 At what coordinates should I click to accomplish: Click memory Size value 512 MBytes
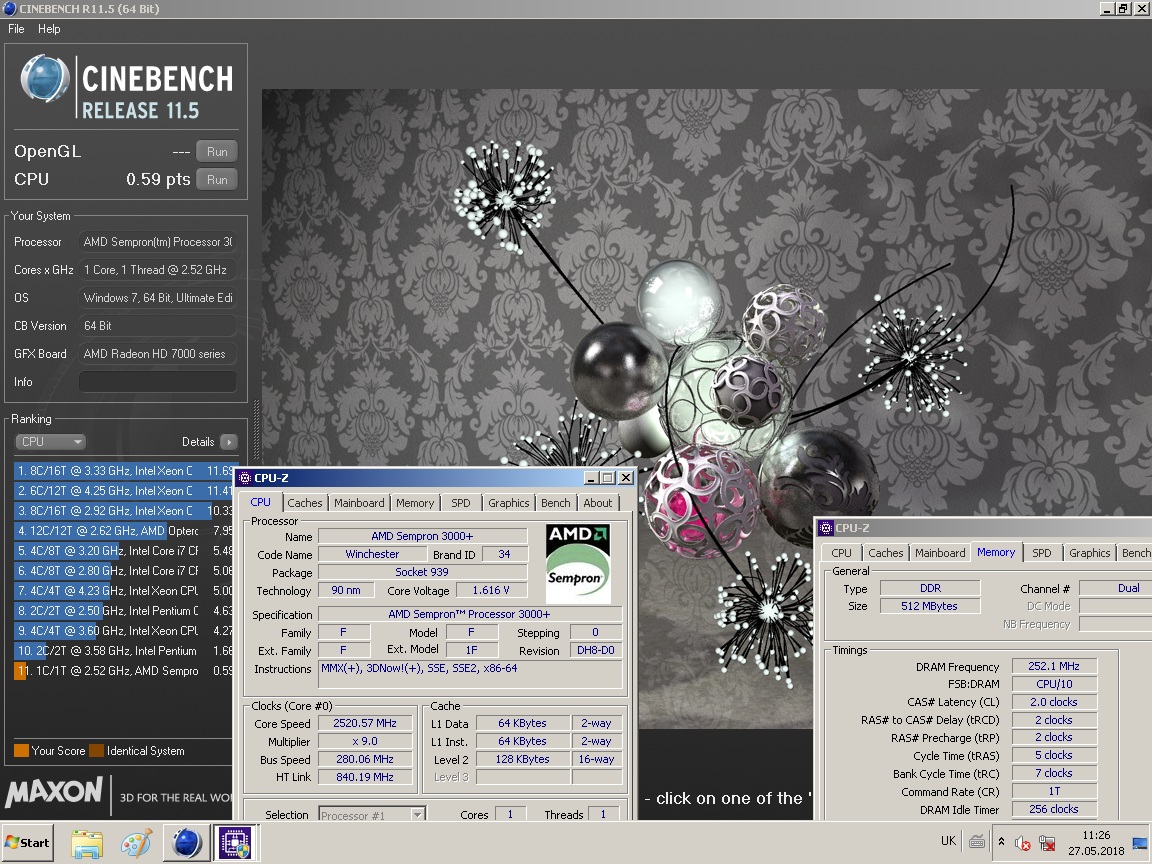[929, 606]
